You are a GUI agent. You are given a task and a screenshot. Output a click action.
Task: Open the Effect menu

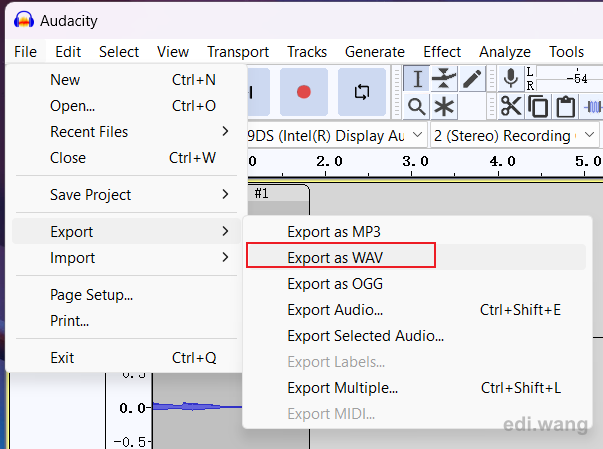tap(442, 52)
